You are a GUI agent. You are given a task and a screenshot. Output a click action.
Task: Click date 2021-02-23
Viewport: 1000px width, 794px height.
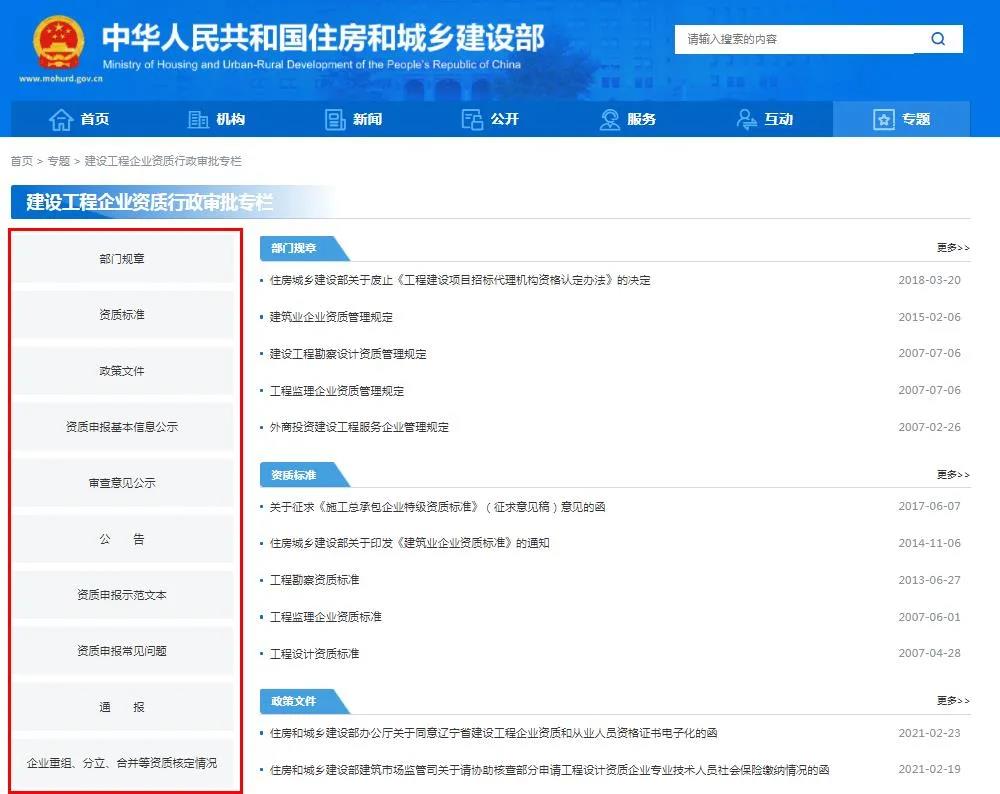click(x=929, y=733)
